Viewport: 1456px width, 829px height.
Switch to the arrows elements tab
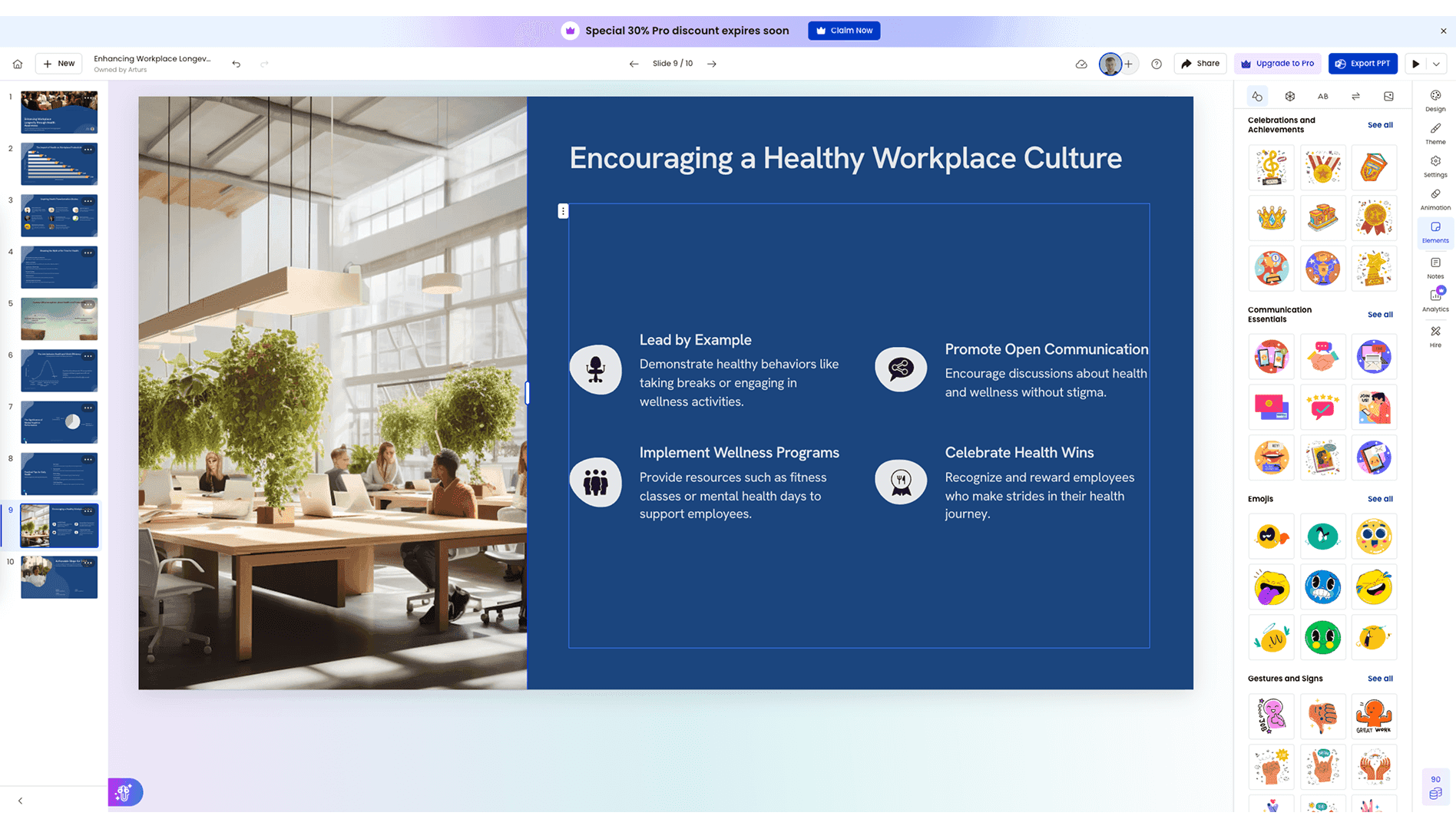1356,96
